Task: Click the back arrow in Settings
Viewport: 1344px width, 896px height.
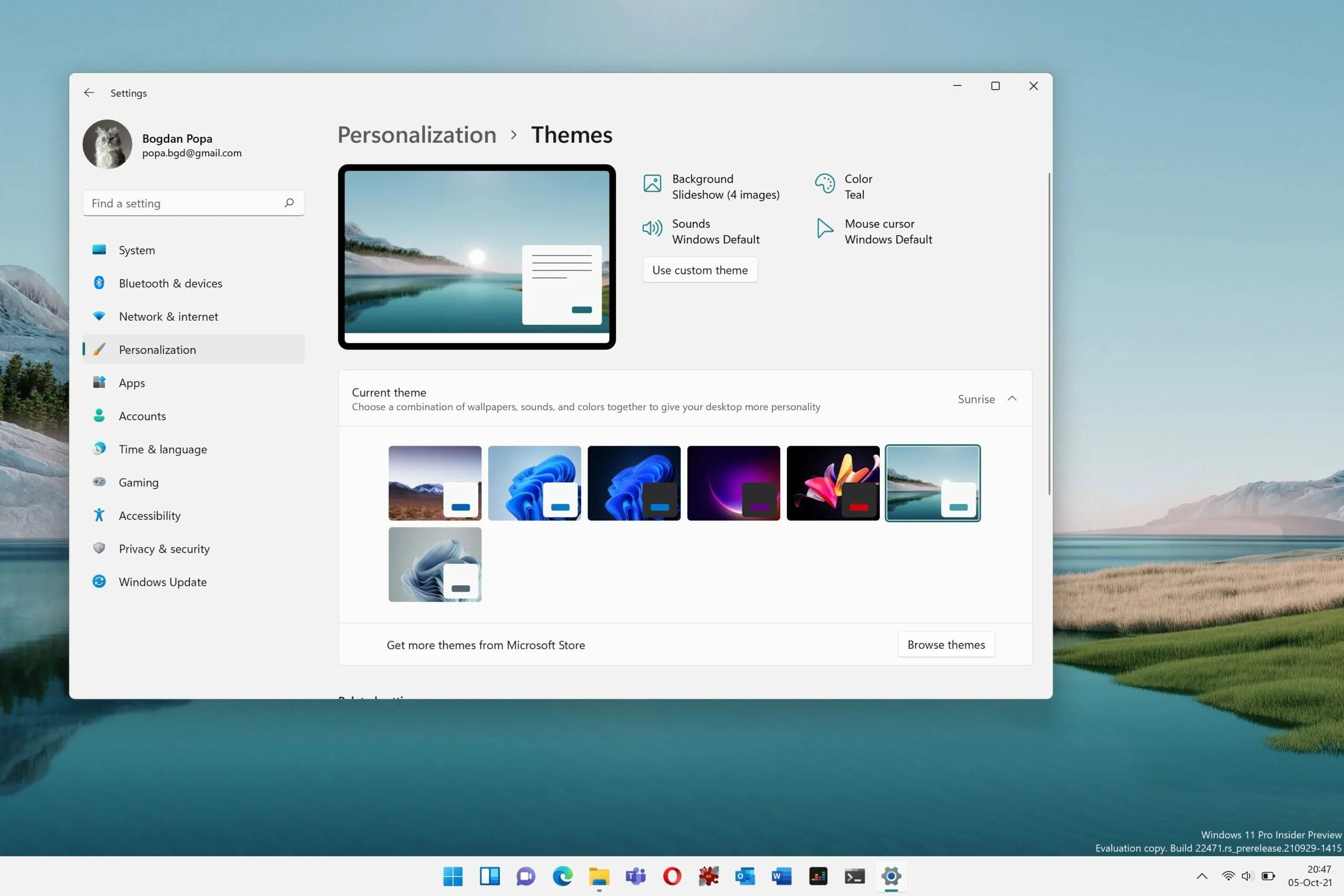Action: [x=89, y=92]
